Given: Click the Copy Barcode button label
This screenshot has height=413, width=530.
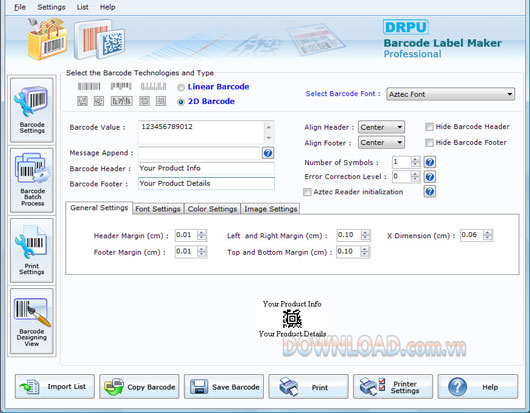Looking at the screenshot, I should [151, 387].
